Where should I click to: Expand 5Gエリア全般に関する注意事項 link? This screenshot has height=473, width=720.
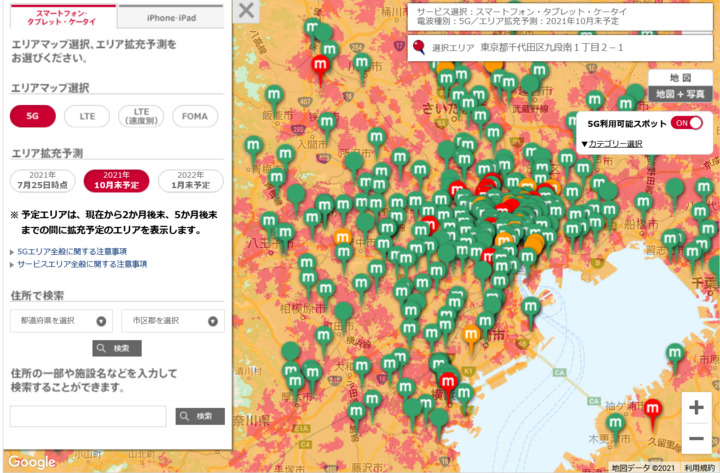72,251
